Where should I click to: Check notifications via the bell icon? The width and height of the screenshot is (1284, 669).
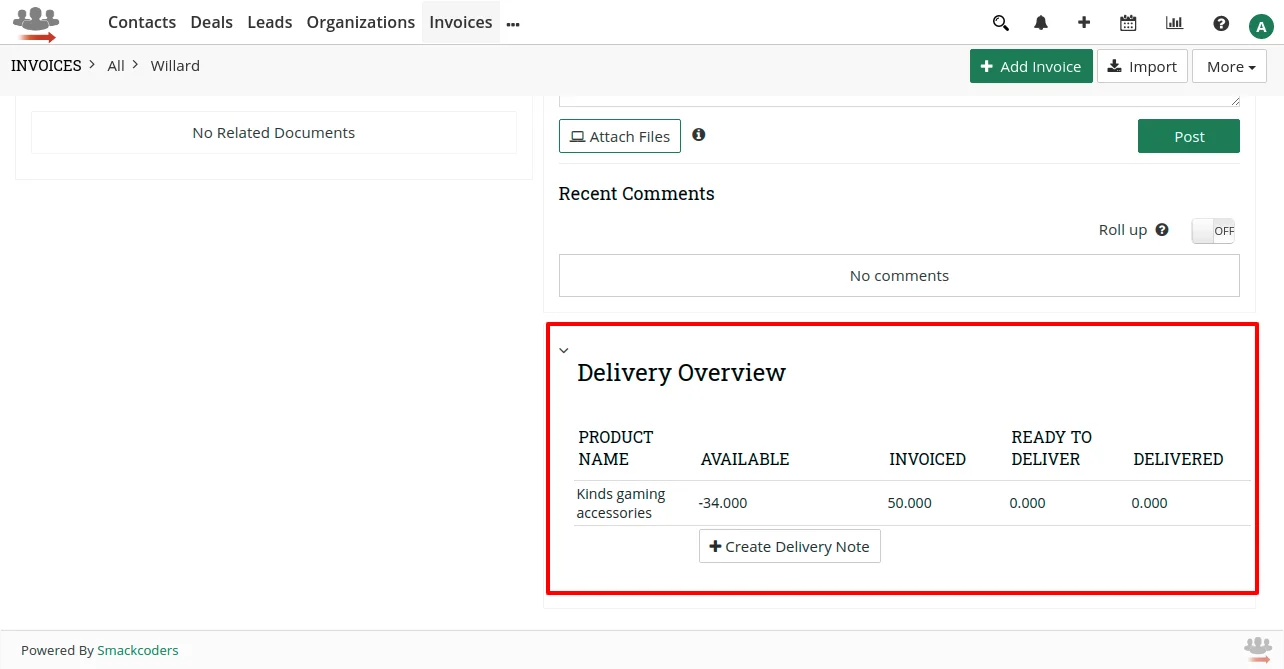tap(1040, 22)
